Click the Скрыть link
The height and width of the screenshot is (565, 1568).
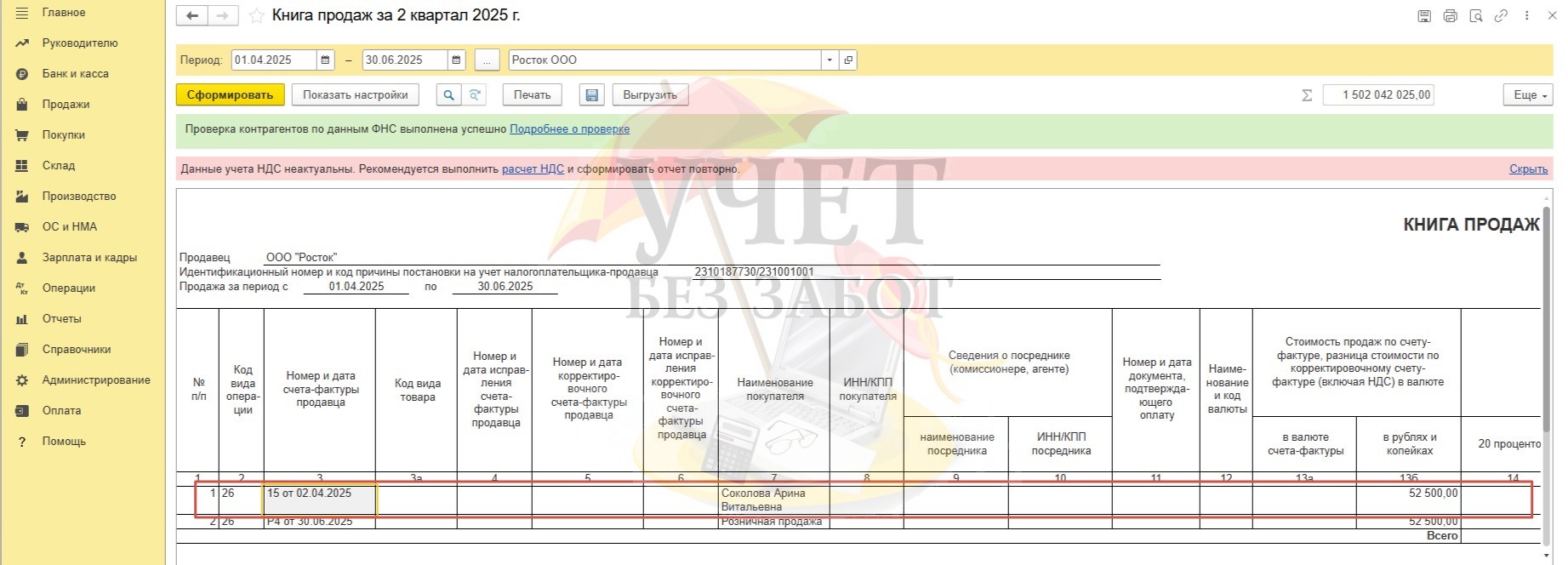1528,169
